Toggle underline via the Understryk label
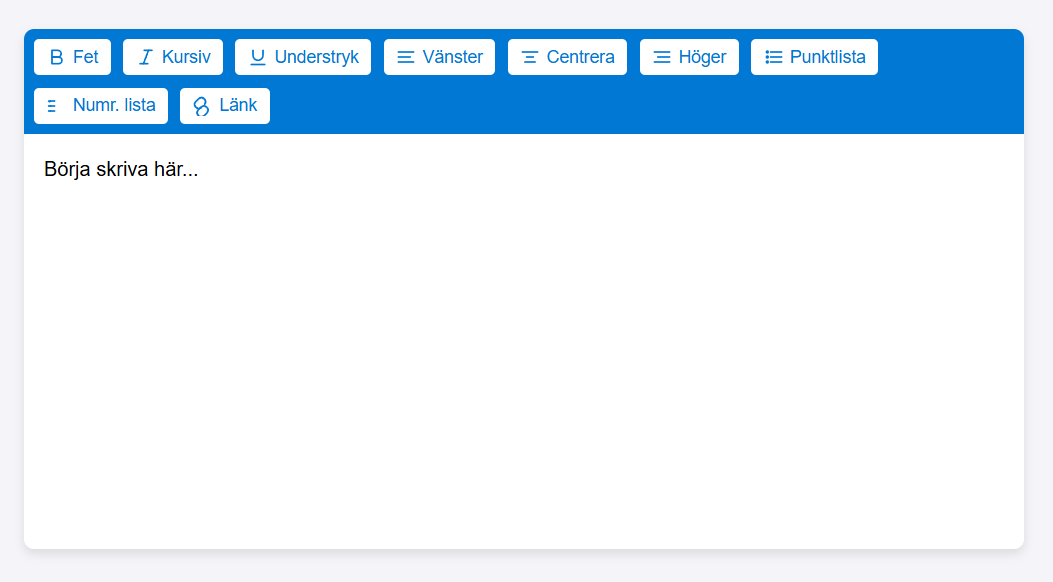 (316, 57)
